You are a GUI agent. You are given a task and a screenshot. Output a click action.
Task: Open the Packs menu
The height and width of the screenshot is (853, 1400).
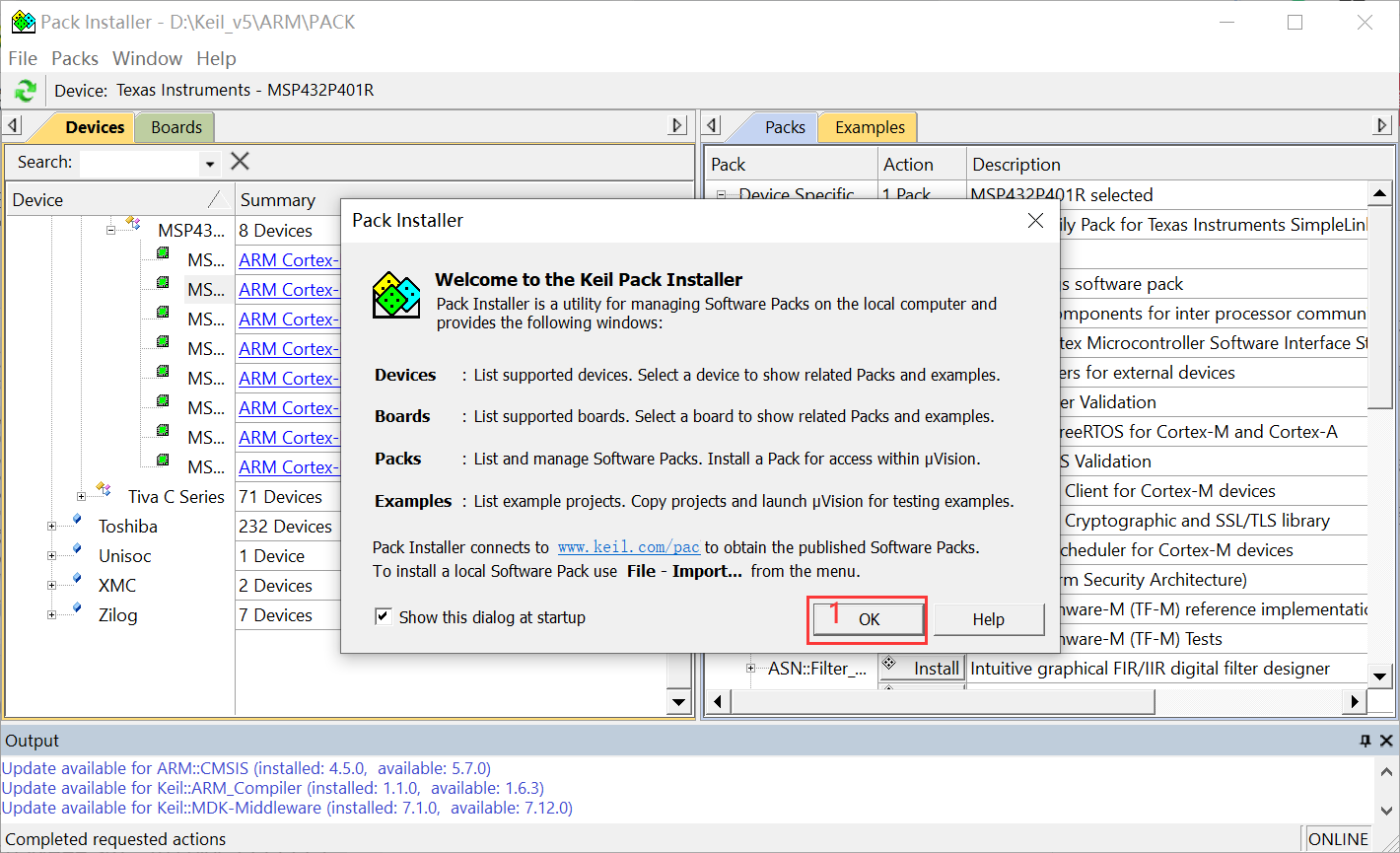tap(75, 58)
